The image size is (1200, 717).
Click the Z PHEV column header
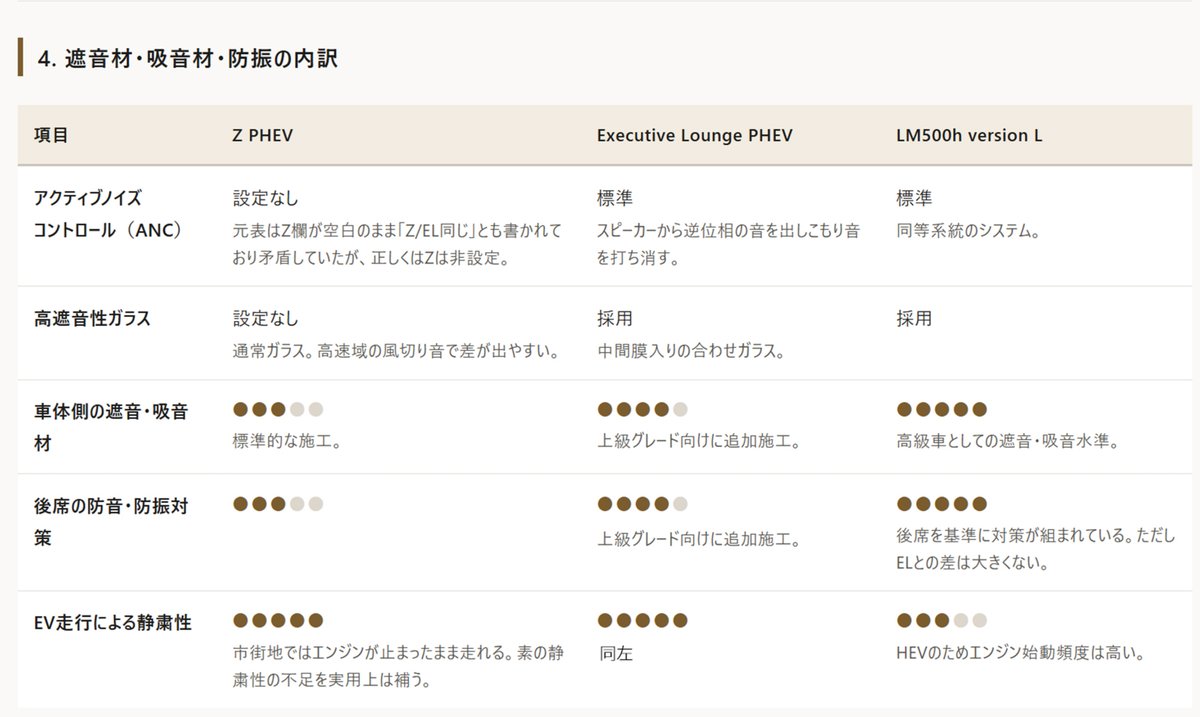tap(263, 135)
